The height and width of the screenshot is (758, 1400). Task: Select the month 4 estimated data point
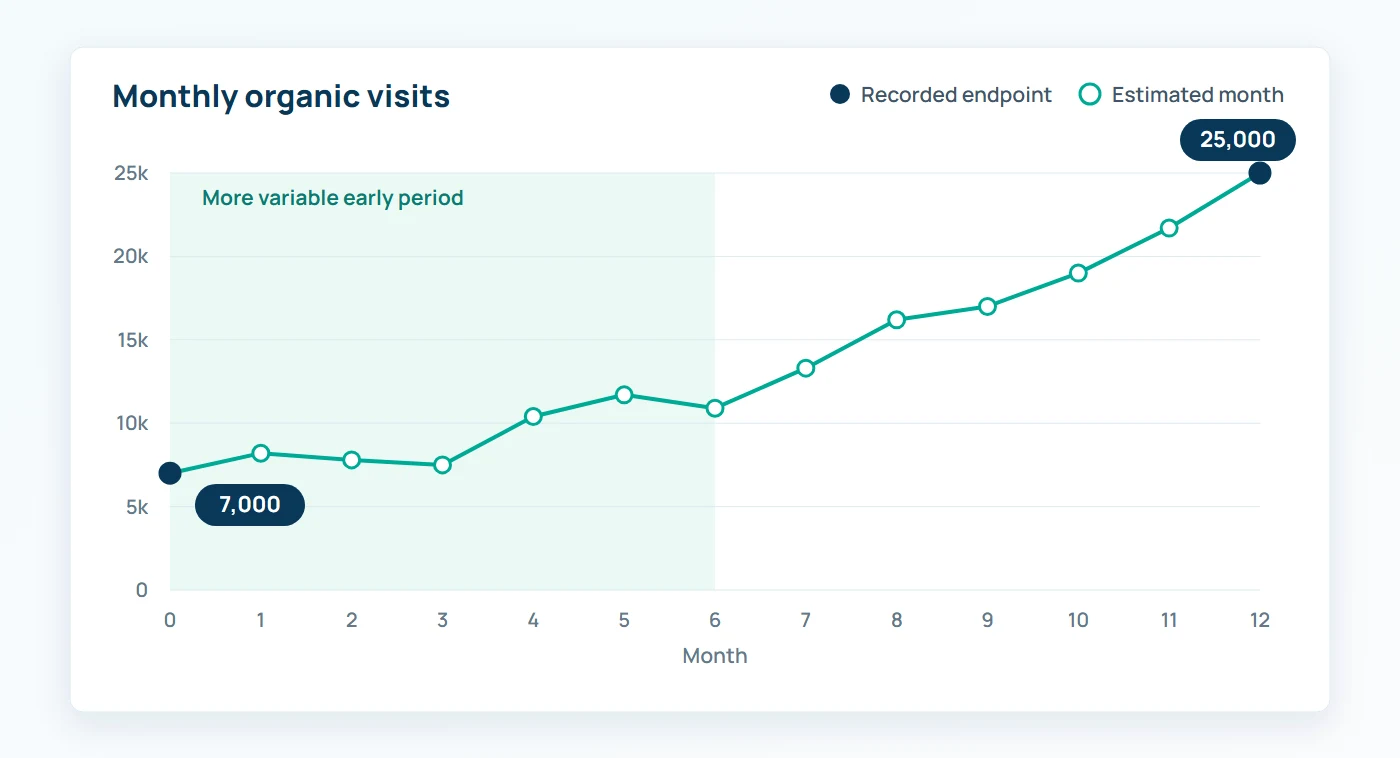533,416
